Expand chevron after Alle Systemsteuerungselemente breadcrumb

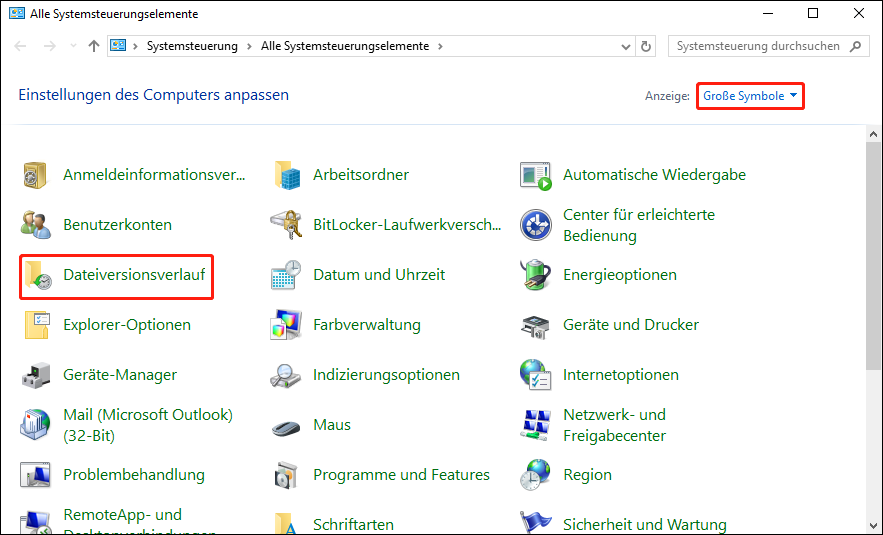click(x=440, y=47)
